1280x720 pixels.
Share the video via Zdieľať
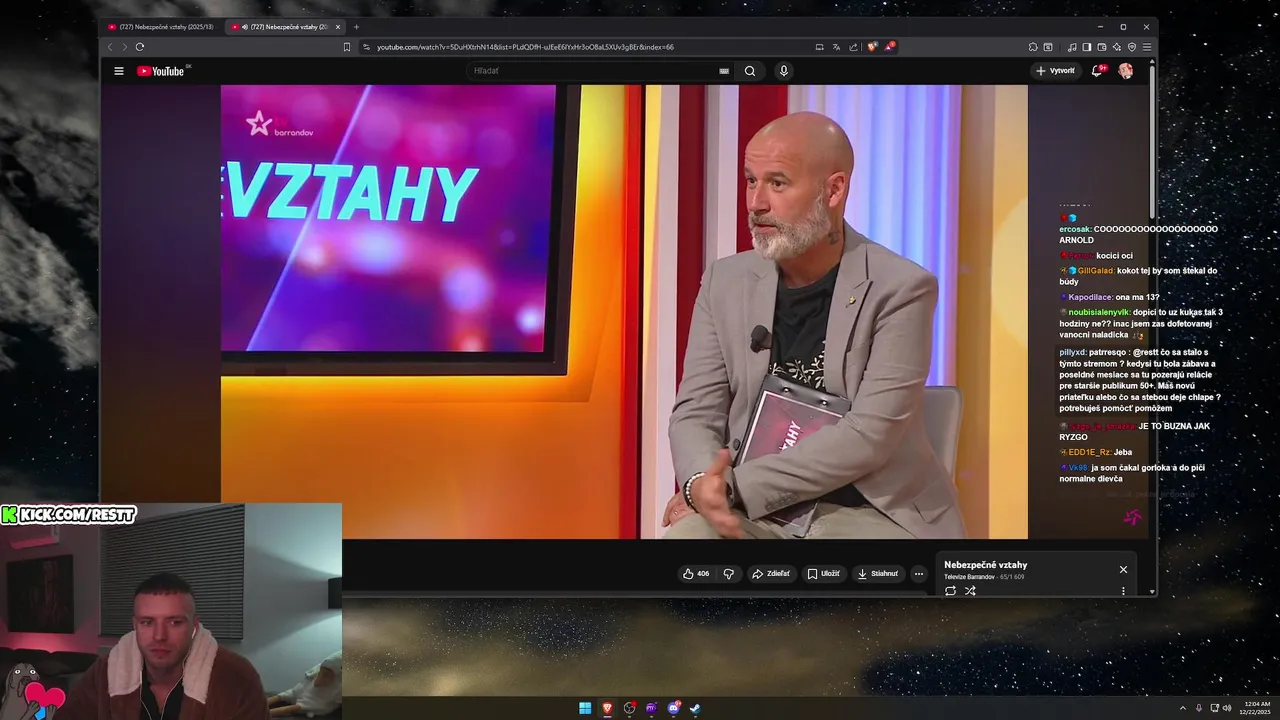pos(771,574)
